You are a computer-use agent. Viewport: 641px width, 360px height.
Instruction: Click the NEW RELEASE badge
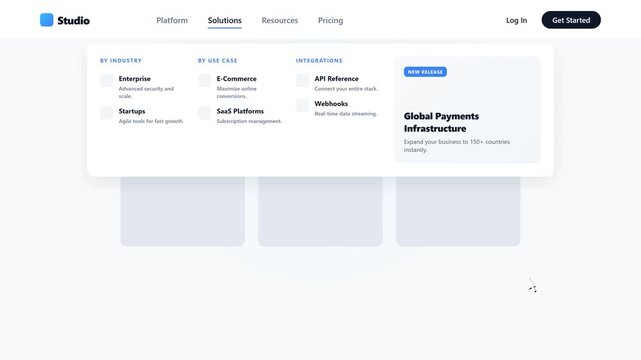pos(425,72)
